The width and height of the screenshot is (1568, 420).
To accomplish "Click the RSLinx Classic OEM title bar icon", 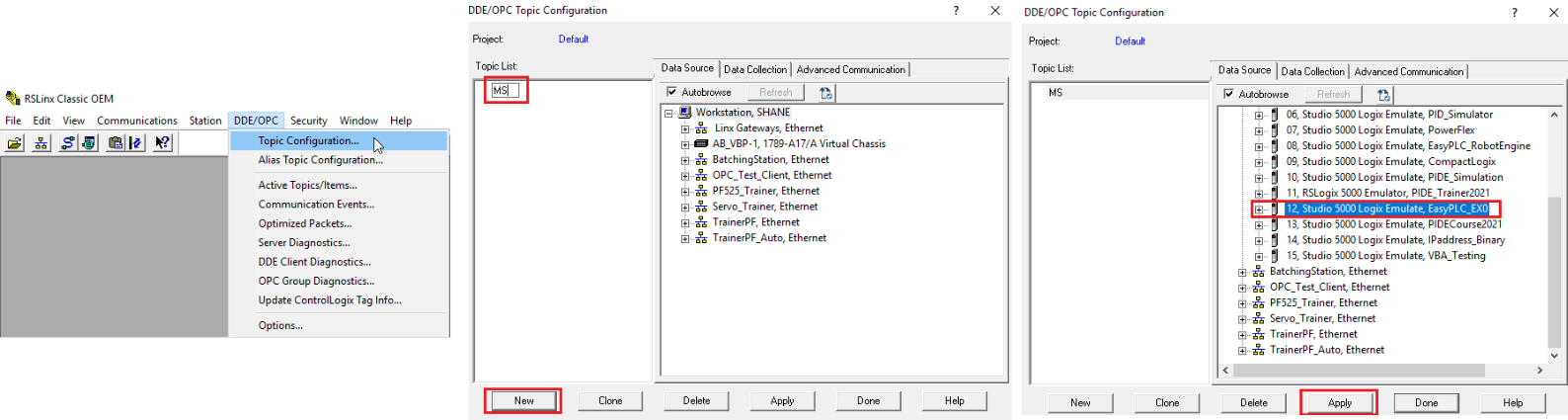I will 13,99.
